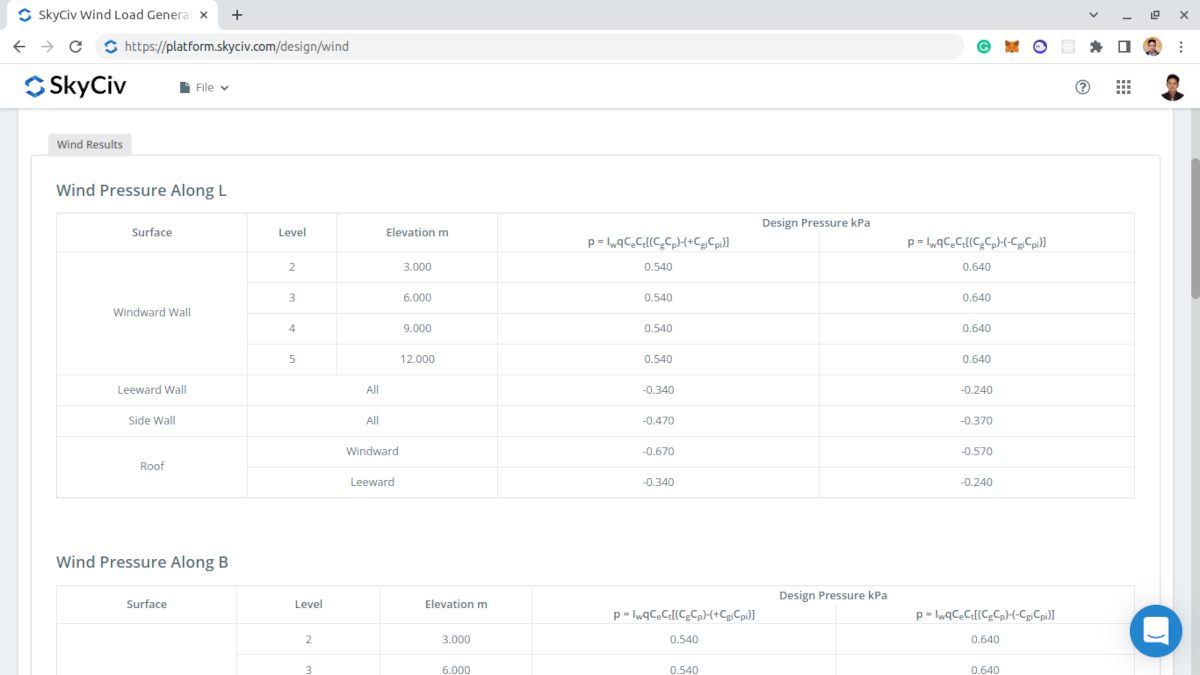Toggle the browser side panel icon

[x=1124, y=46]
